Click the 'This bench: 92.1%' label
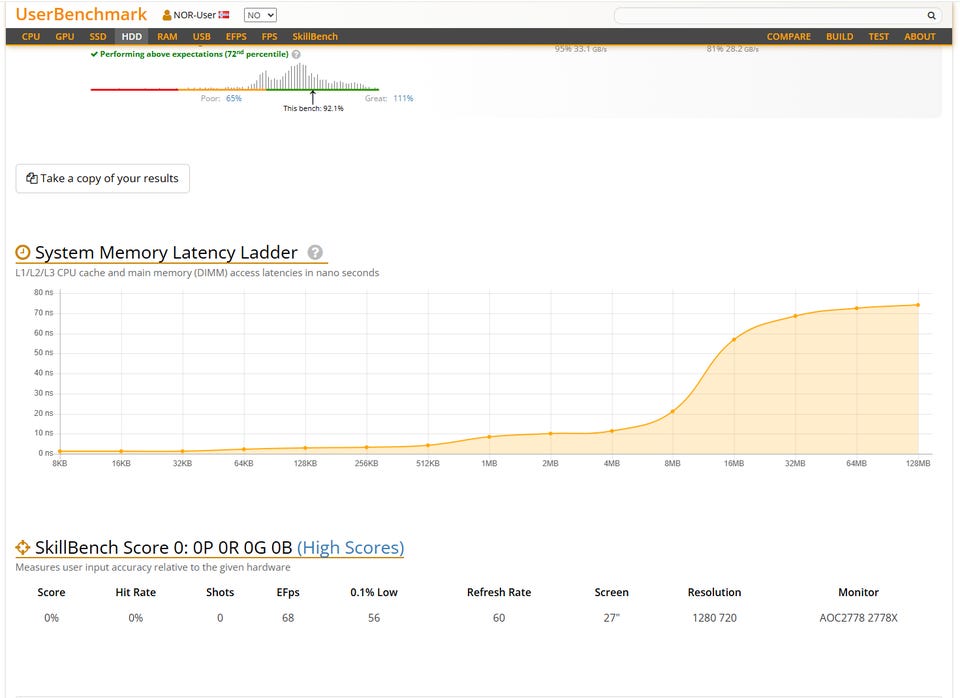The width and height of the screenshot is (960, 698). pyautogui.click(x=313, y=108)
